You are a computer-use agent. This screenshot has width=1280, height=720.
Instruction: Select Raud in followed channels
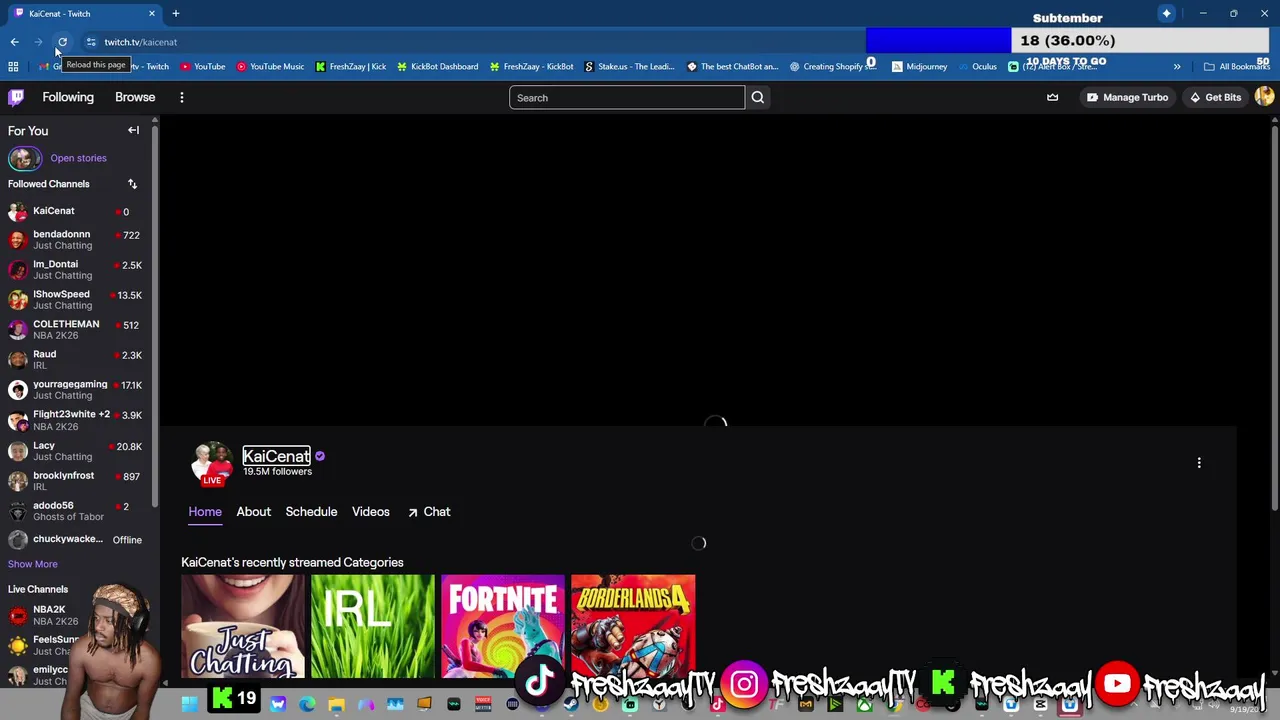pos(76,360)
